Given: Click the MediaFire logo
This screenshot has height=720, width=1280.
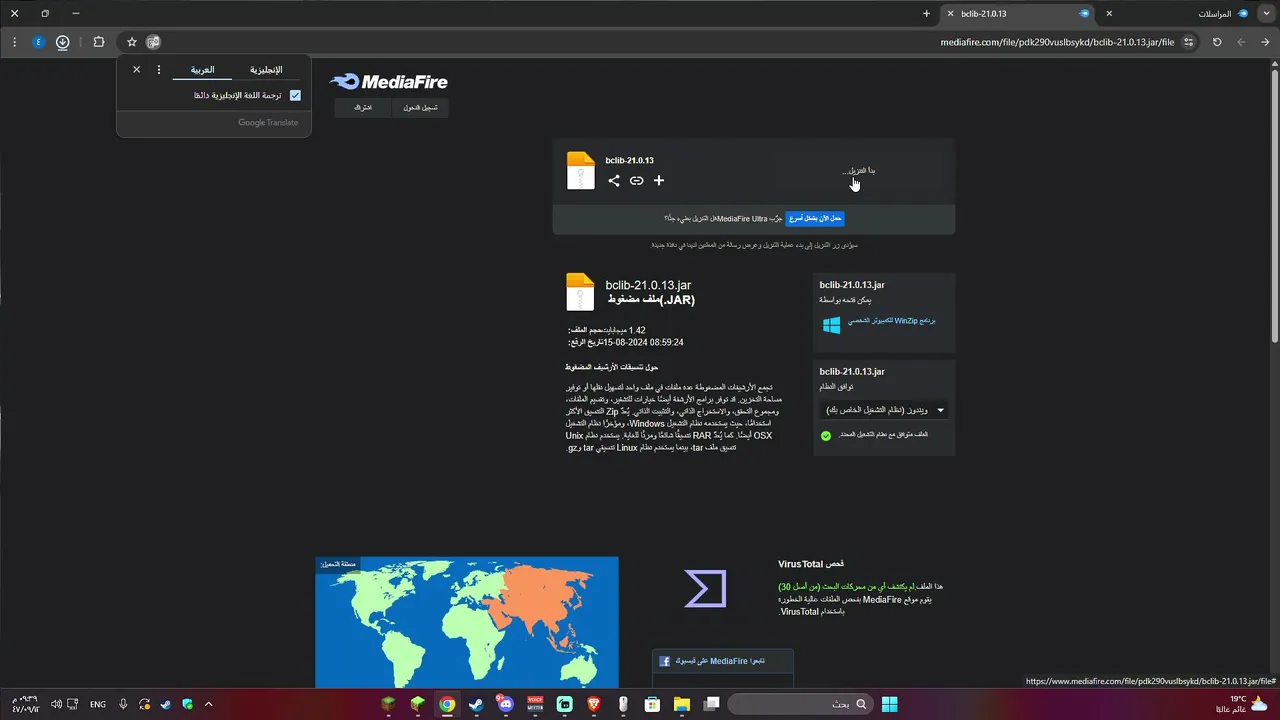Looking at the screenshot, I should point(389,82).
